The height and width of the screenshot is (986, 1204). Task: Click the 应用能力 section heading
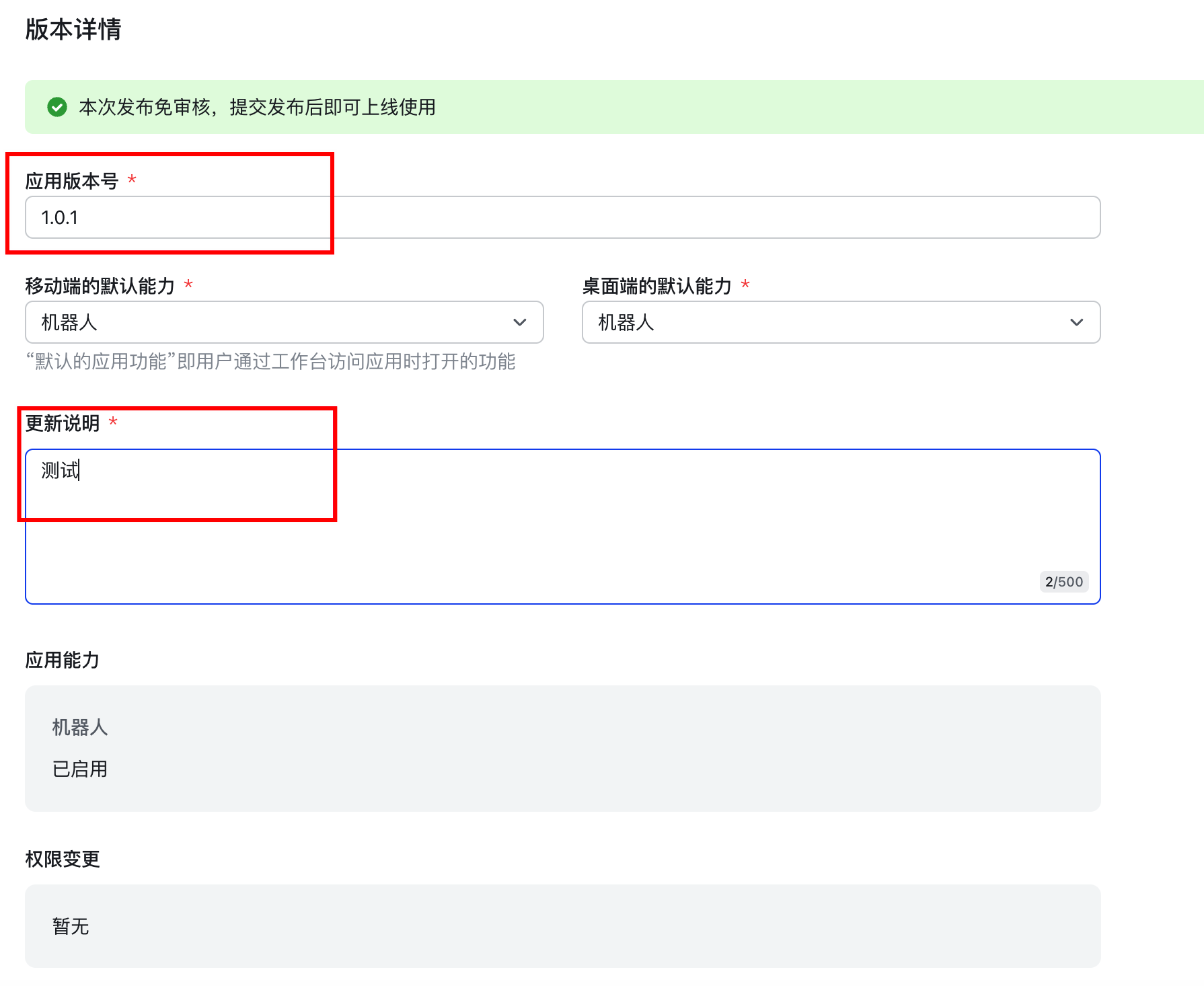point(62,659)
